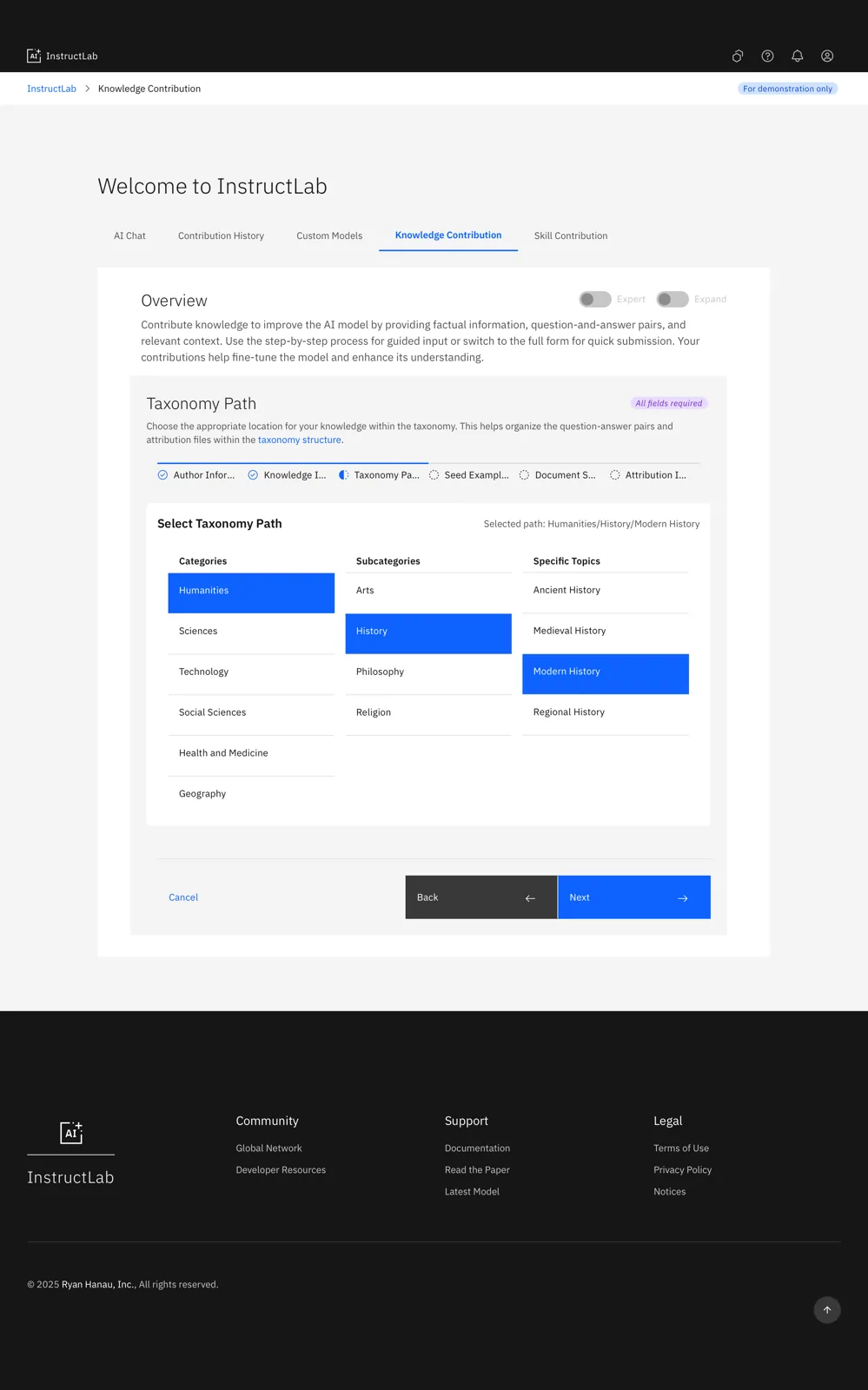Click the Knowledge Contribution breadcrumb text
This screenshot has height=1390, width=868.
tap(149, 89)
